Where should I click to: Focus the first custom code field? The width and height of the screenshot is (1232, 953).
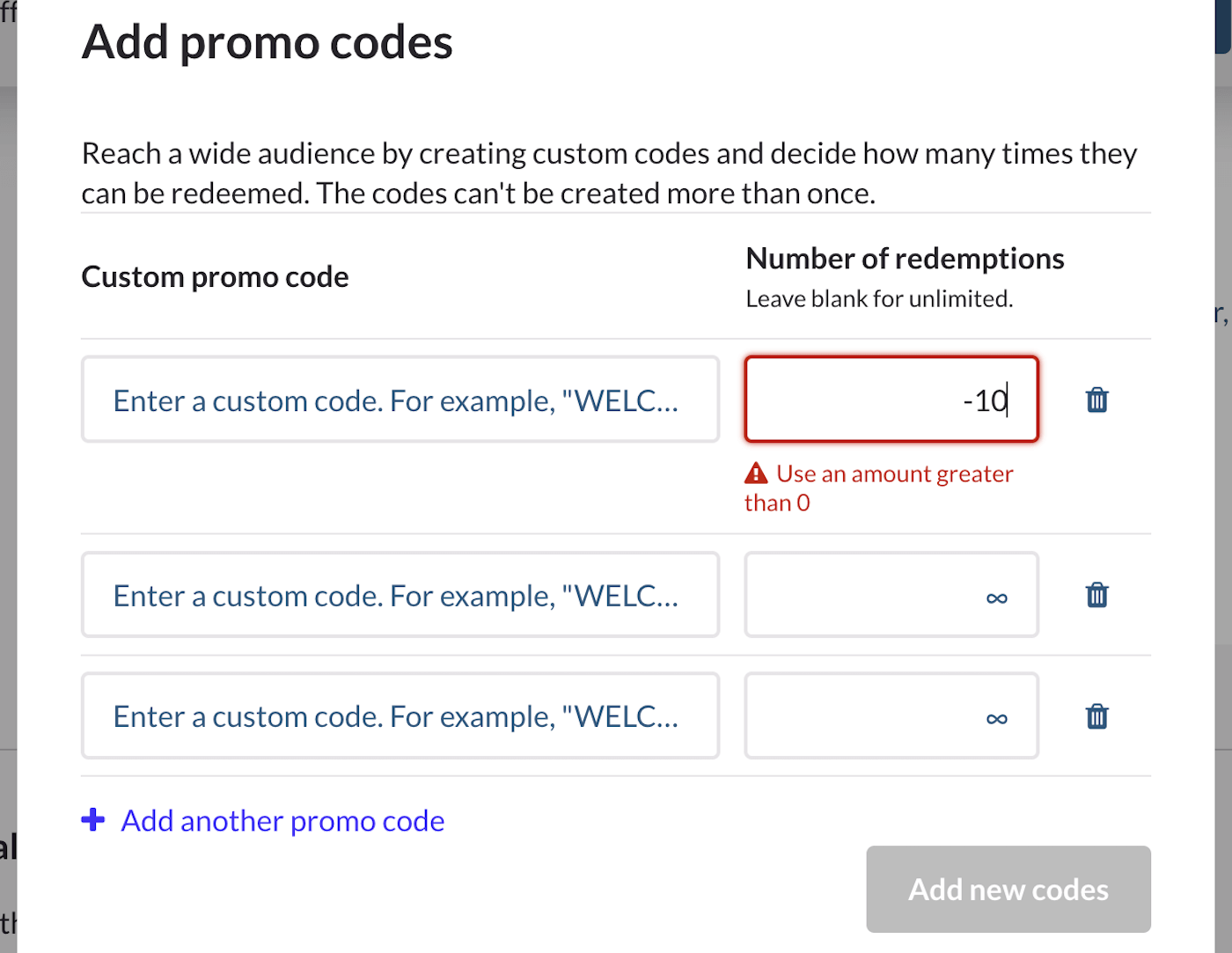point(400,400)
